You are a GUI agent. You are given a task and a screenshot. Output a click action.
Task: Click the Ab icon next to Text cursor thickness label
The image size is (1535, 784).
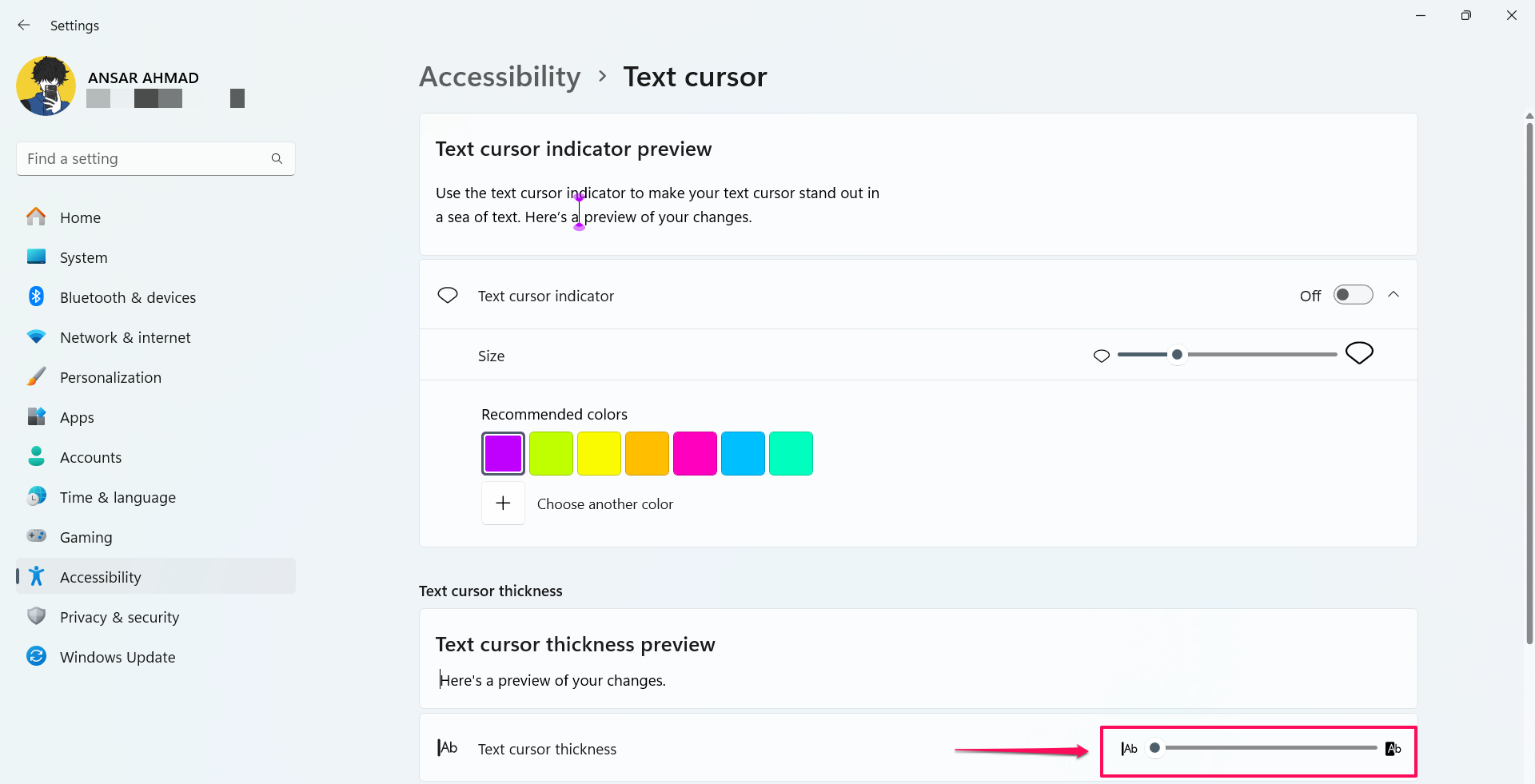click(x=448, y=748)
